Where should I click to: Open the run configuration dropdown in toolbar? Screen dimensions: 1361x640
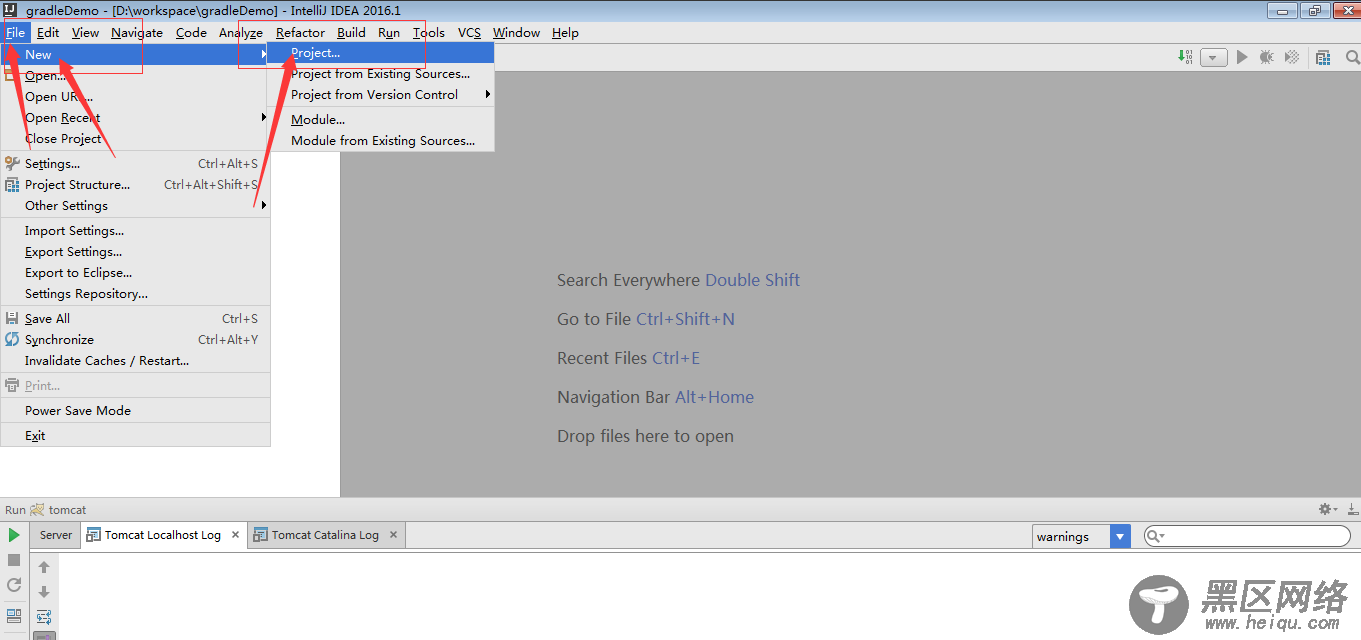[x=1214, y=58]
